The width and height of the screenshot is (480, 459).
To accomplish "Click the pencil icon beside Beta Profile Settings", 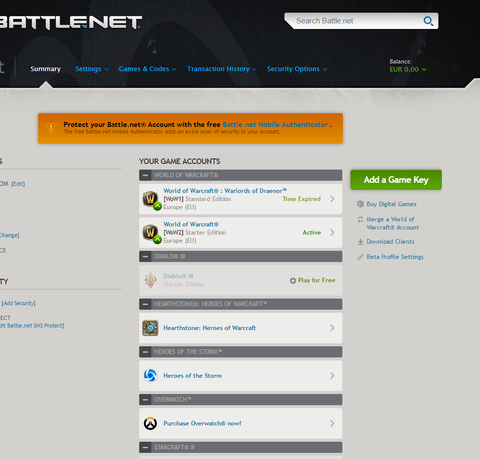I will (360, 257).
